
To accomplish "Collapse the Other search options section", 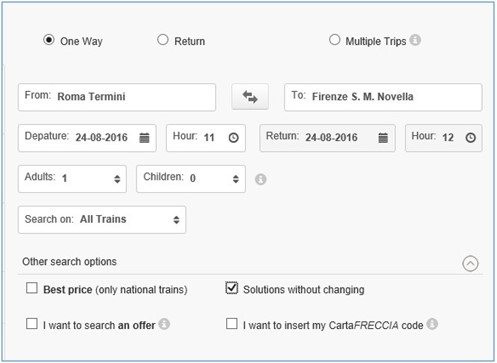I will click(x=470, y=263).
